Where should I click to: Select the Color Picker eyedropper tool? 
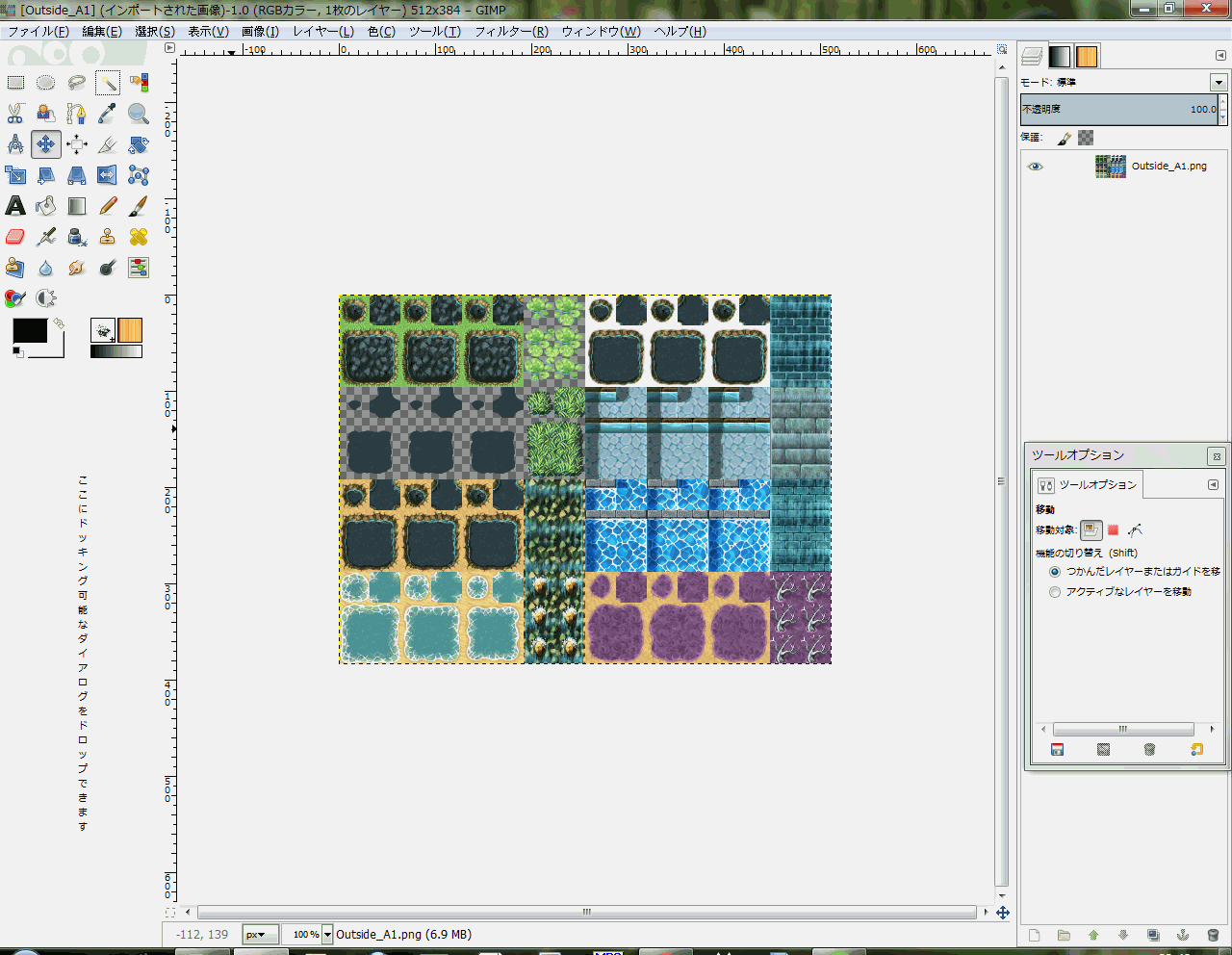tap(108, 114)
